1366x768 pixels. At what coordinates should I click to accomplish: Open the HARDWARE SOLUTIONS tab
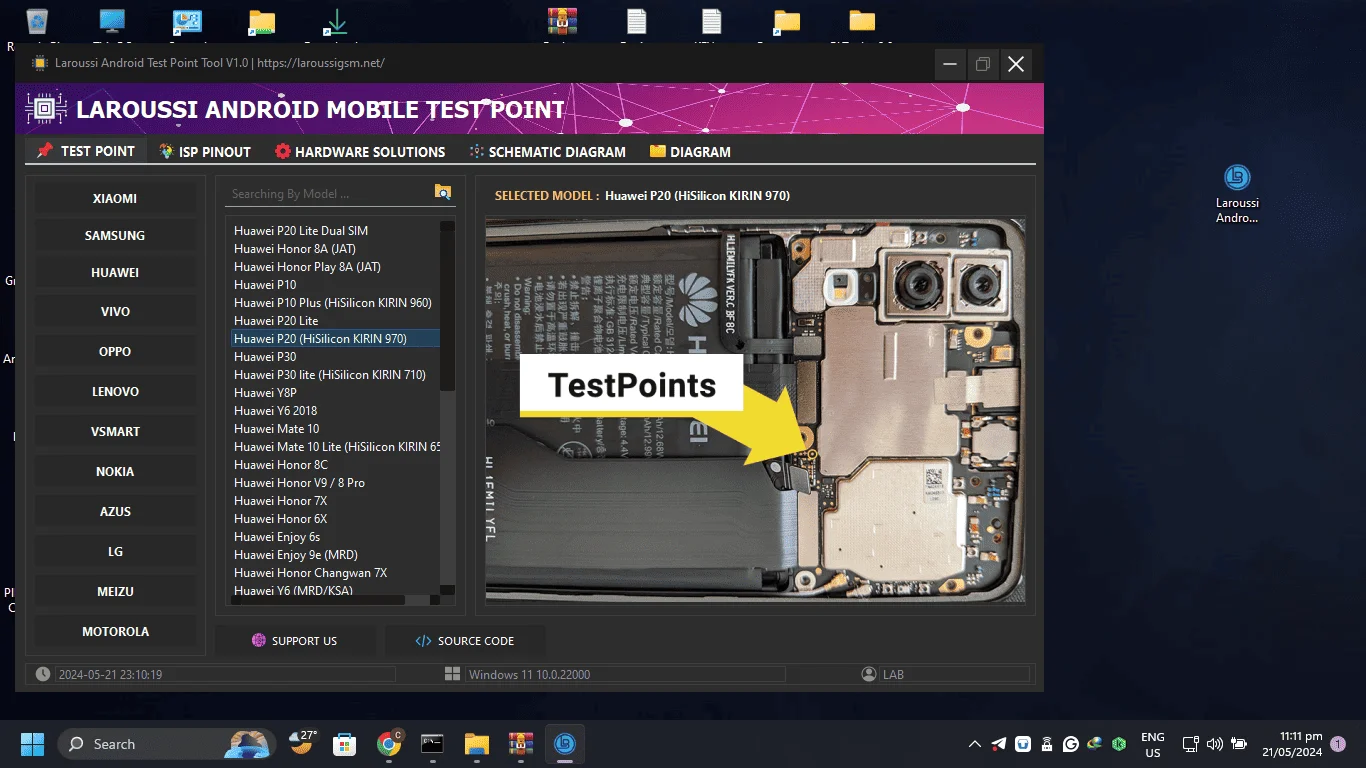pos(360,152)
